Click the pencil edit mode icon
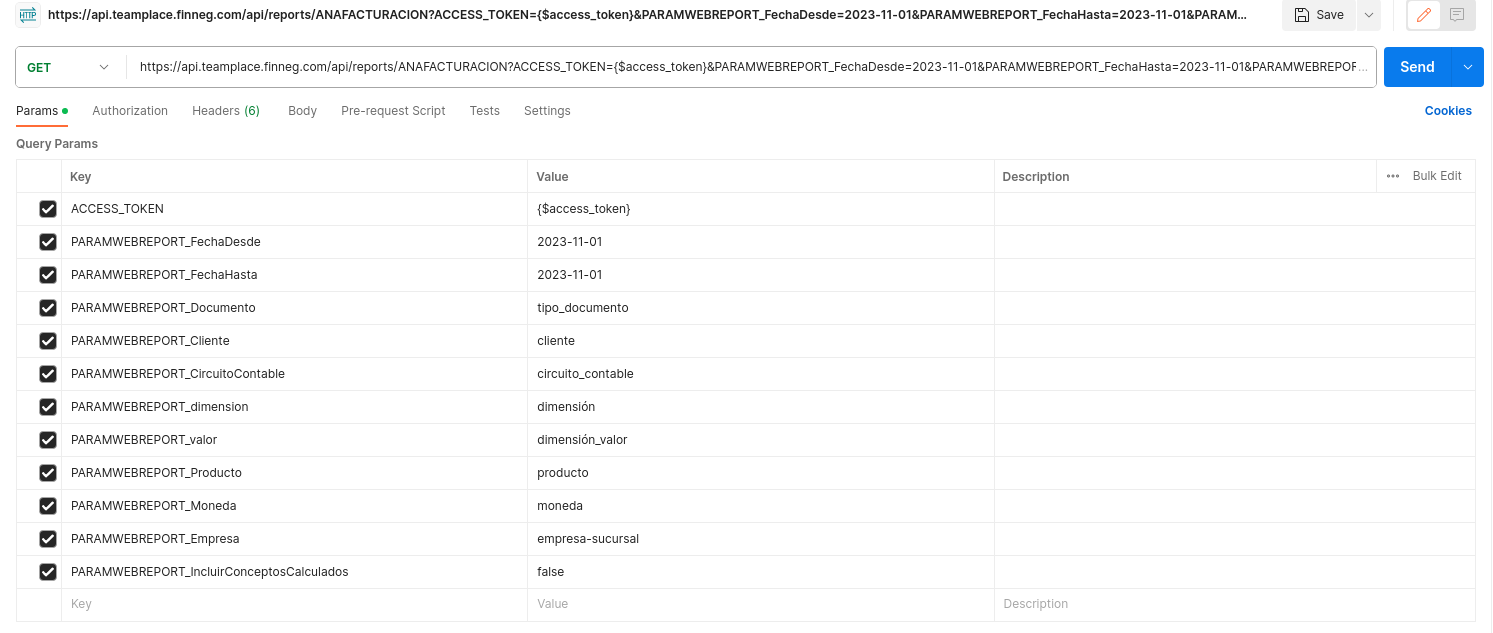The image size is (1493, 633). [x=1424, y=15]
